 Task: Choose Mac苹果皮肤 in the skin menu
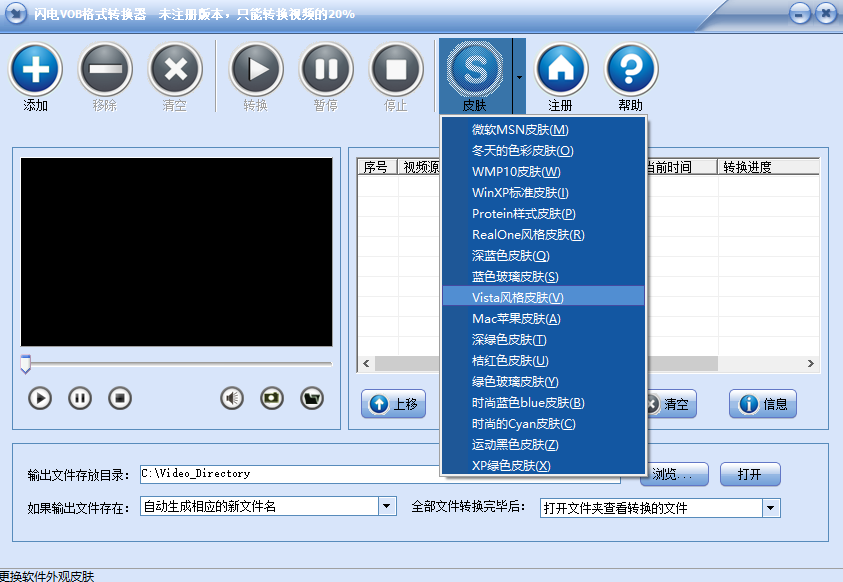516,318
